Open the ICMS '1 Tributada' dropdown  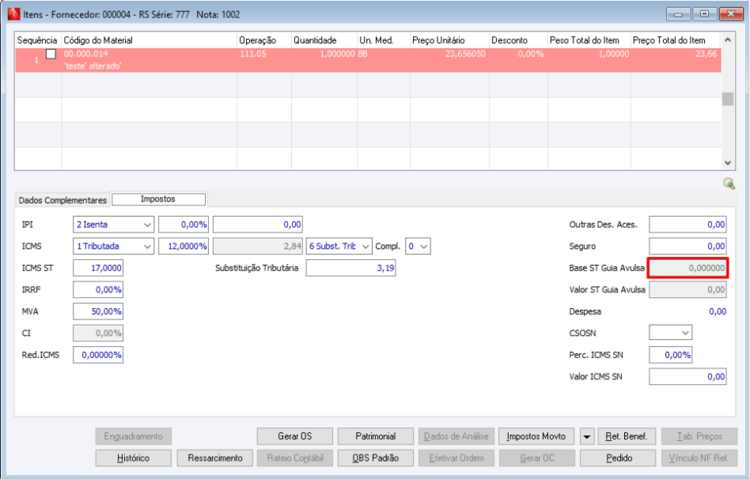point(147,246)
